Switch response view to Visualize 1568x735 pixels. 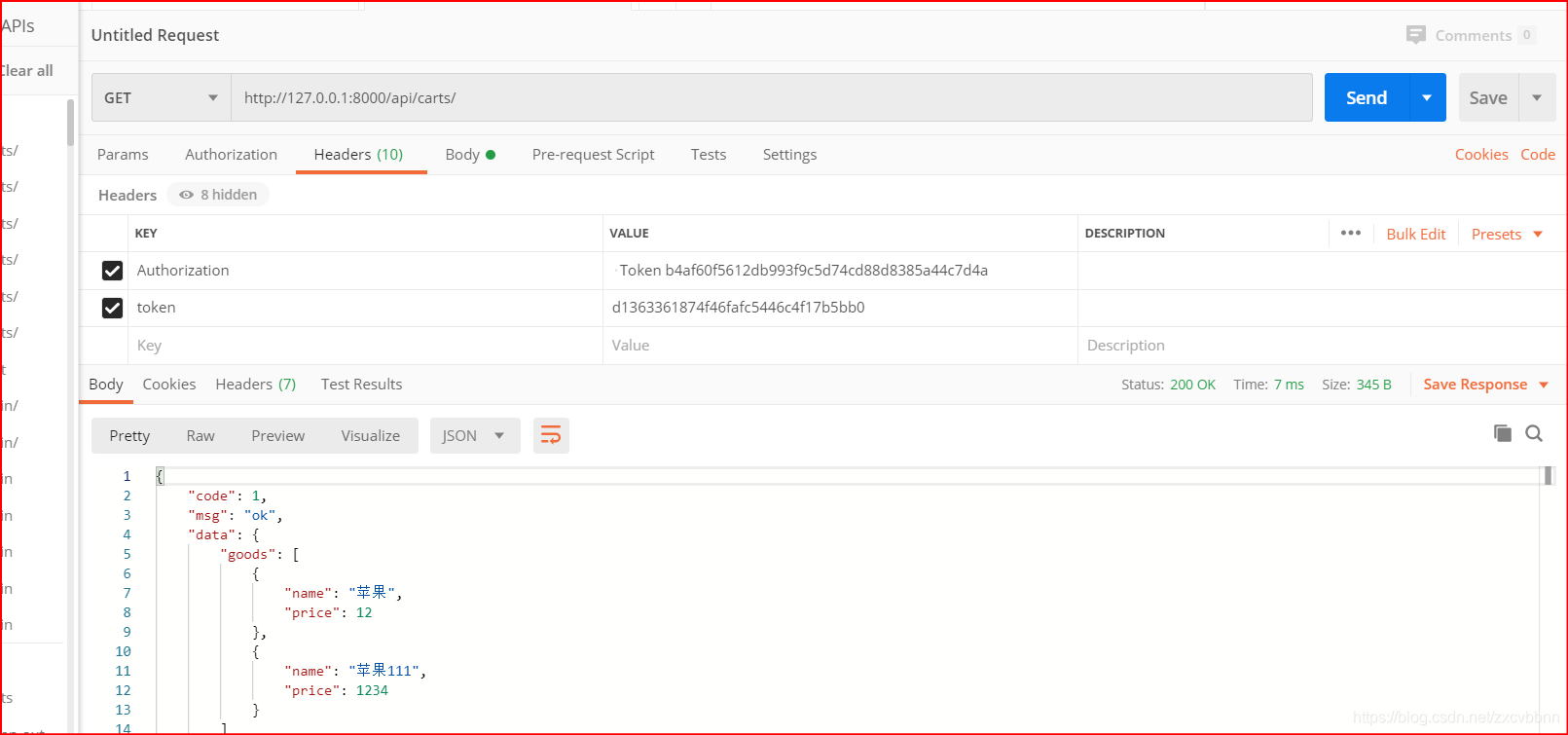tap(370, 435)
